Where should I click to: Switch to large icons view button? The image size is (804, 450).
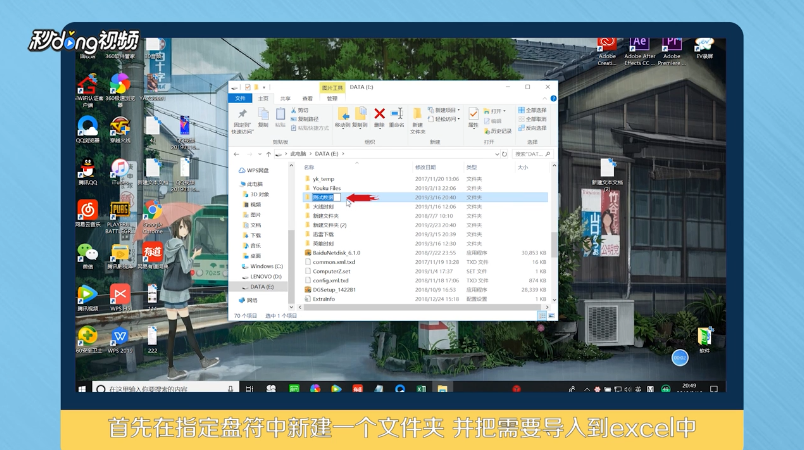pos(552,316)
